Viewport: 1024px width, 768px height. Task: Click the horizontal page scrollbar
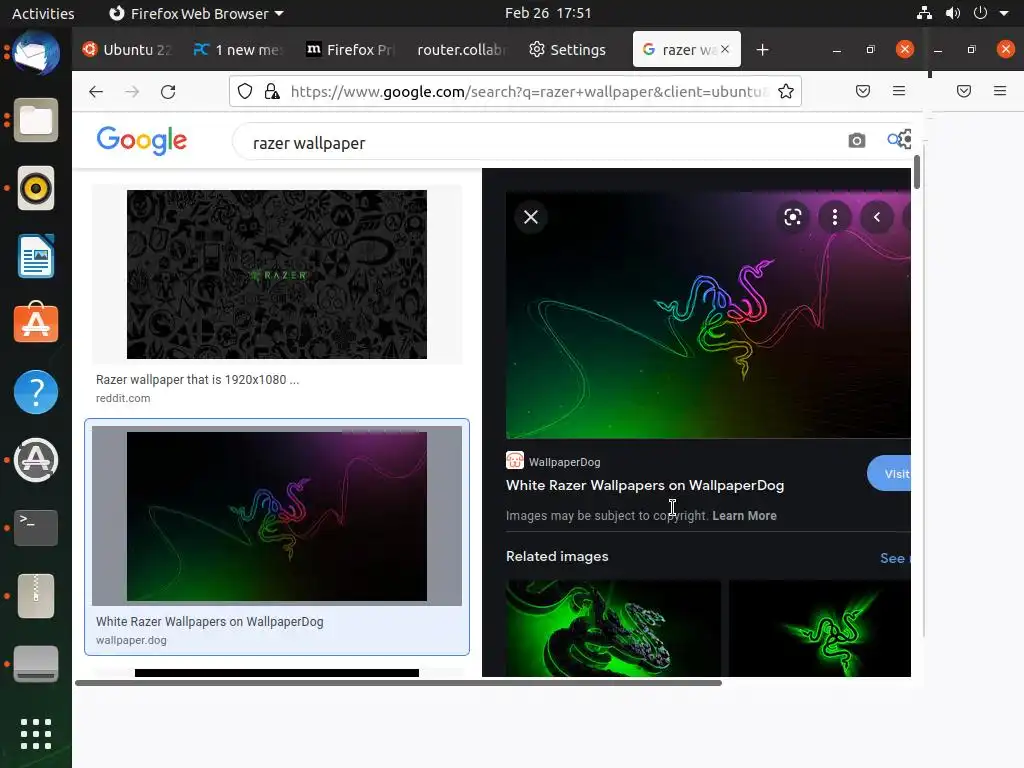pyautogui.click(x=398, y=683)
